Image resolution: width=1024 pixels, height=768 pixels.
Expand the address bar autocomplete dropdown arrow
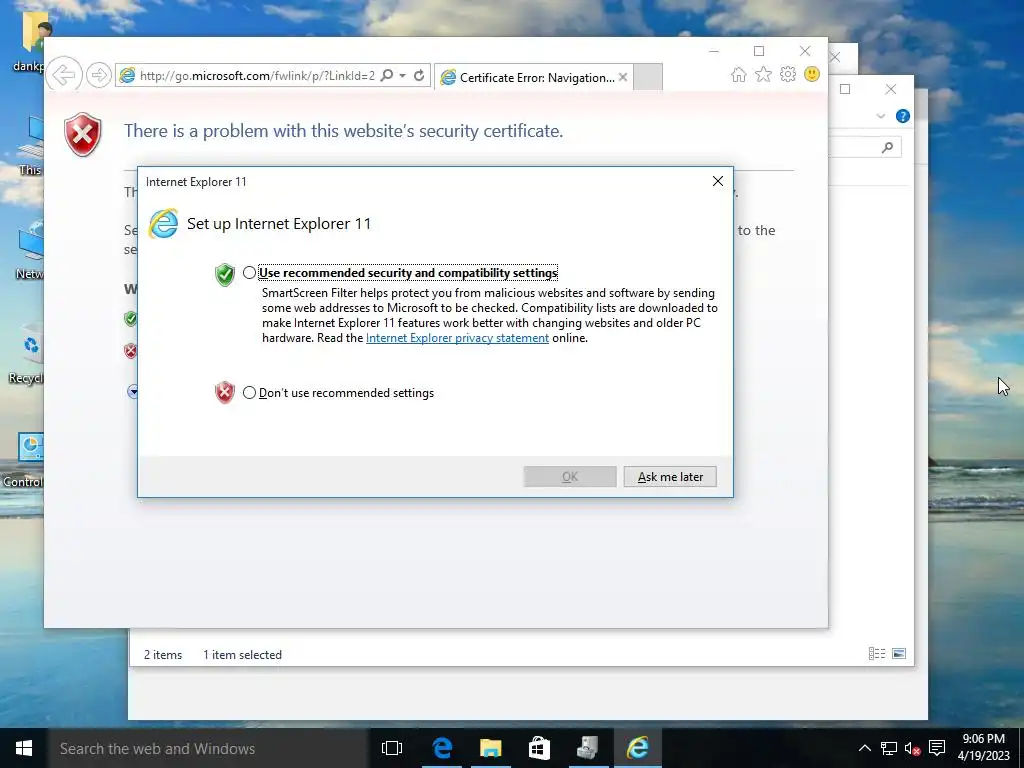[402, 75]
